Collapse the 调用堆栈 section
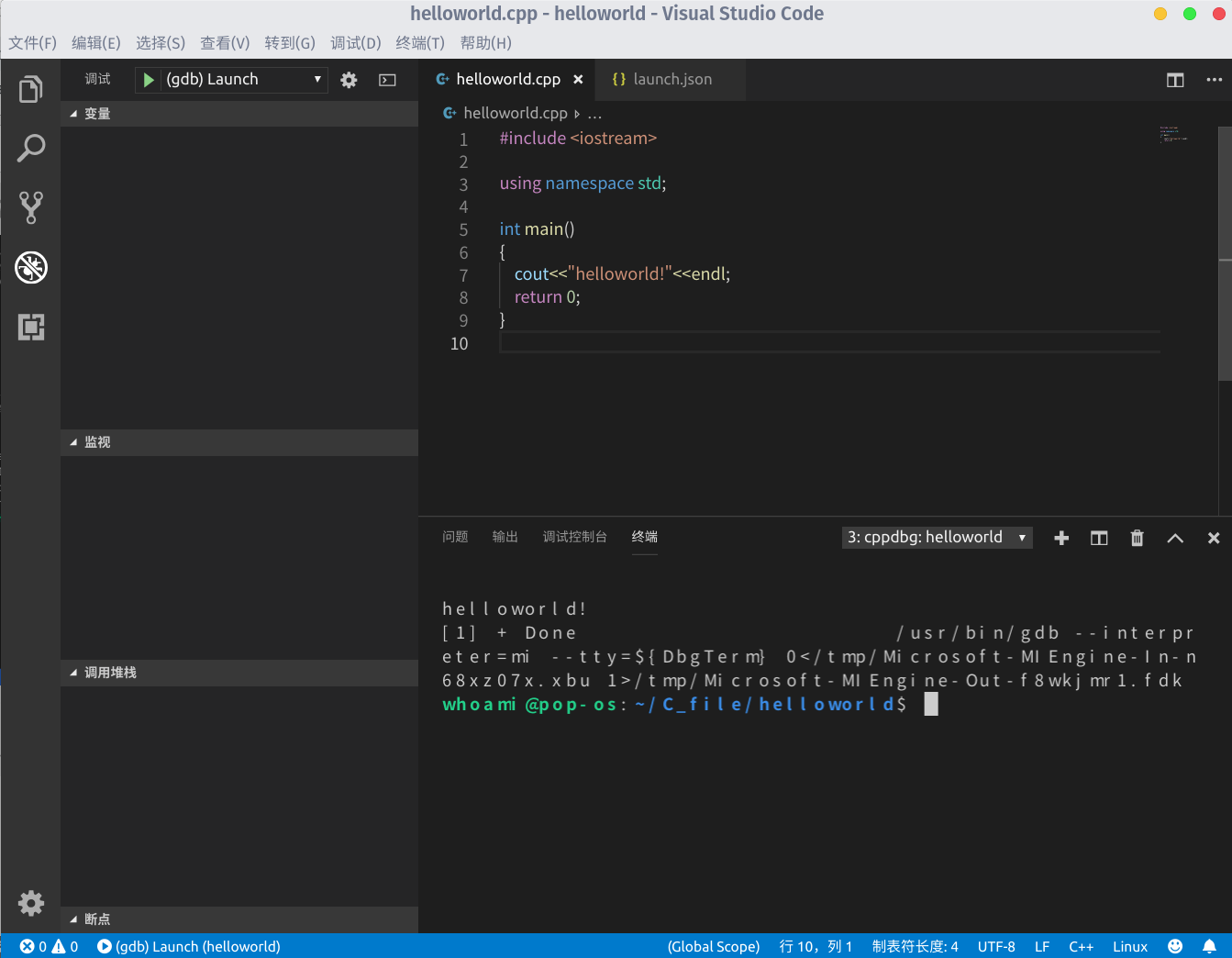The height and width of the screenshot is (958, 1232). [x=239, y=673]
